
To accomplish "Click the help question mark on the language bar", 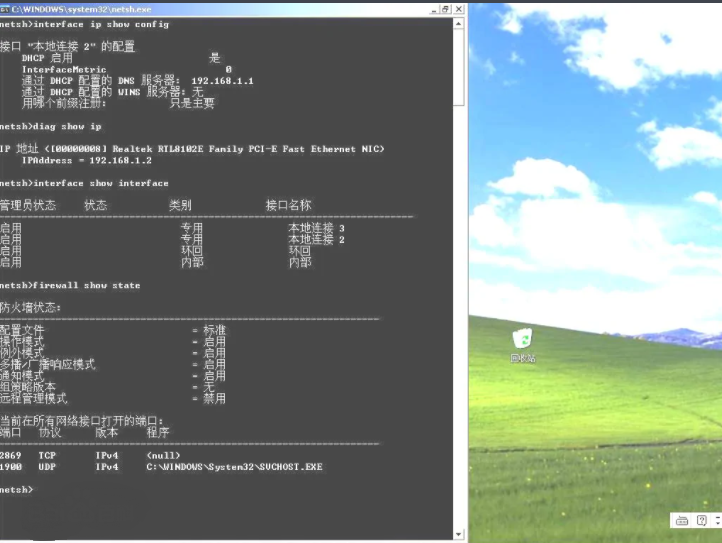I will point(702,520).
